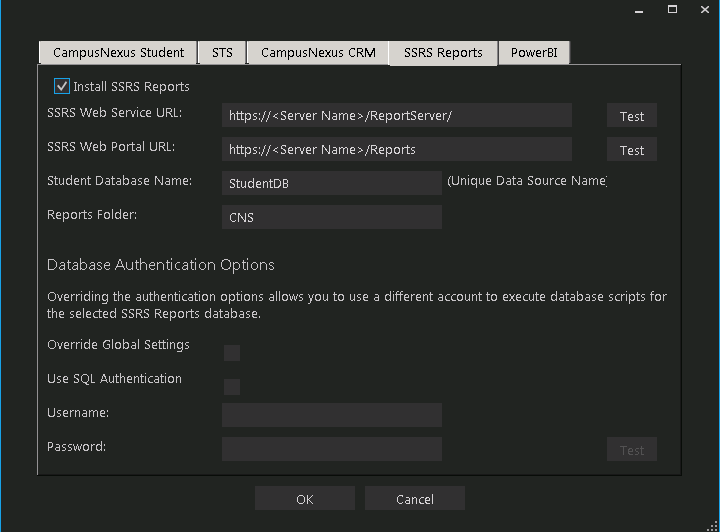This screenshot has width=720, height=532.
Task: Click the Student Database Name label
Action: point(119,181)
